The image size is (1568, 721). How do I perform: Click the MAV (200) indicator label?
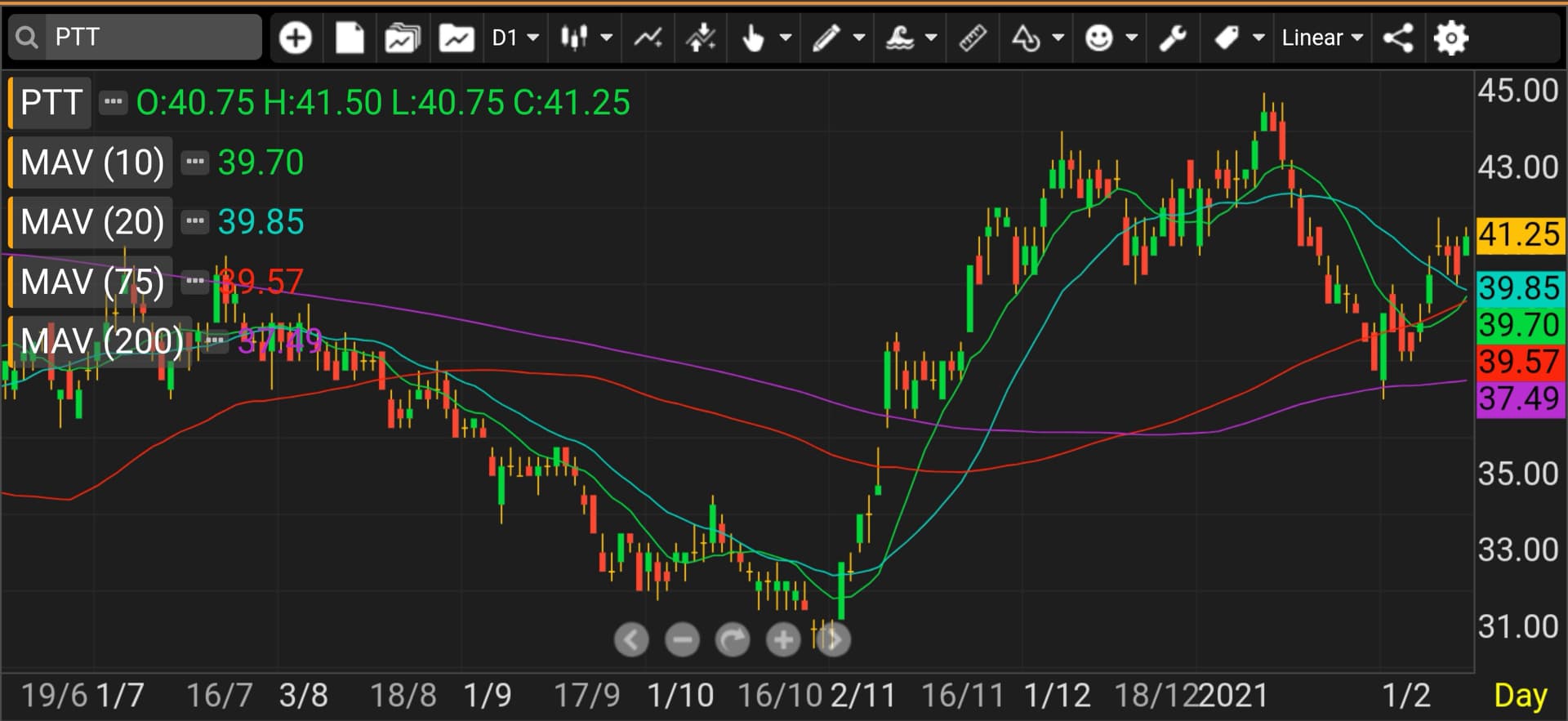click(x=101, y=341)
